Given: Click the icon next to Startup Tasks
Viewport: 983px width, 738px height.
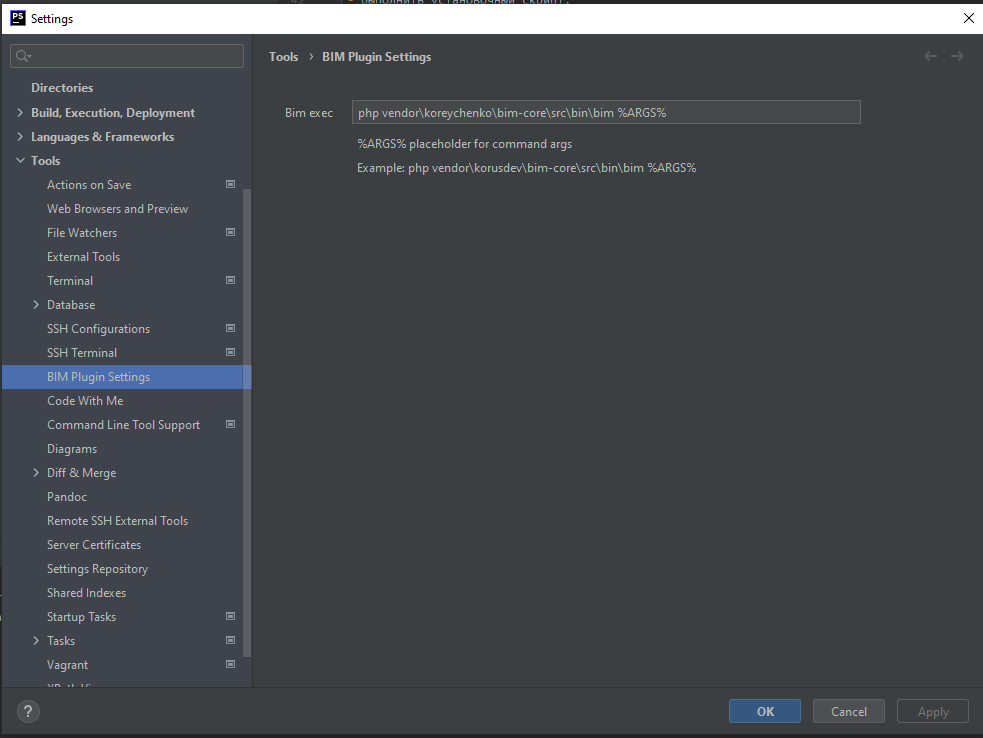Looking at the screenshot, I should pos(230,616).
